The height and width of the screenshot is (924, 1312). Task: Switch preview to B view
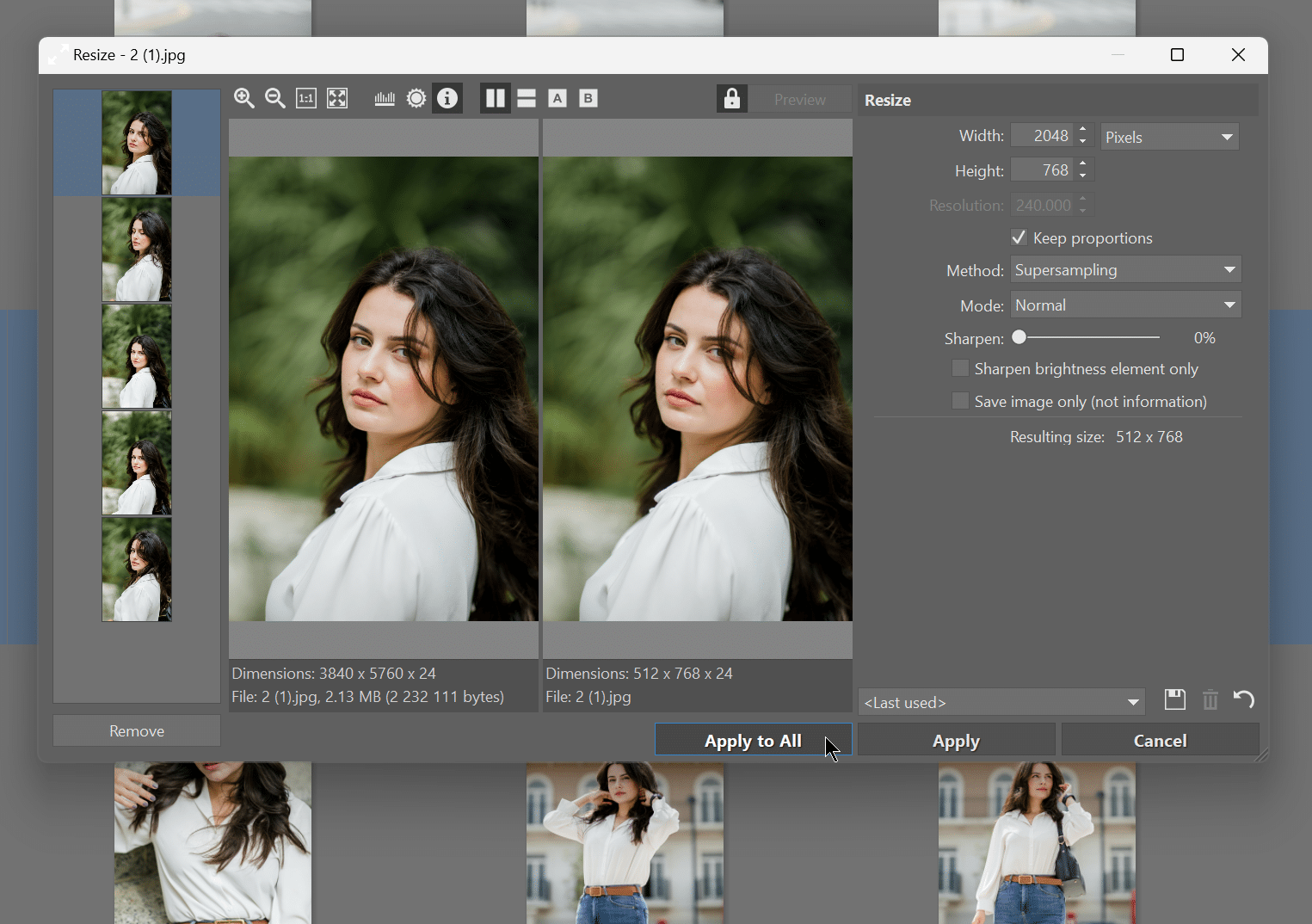[588, 98]
